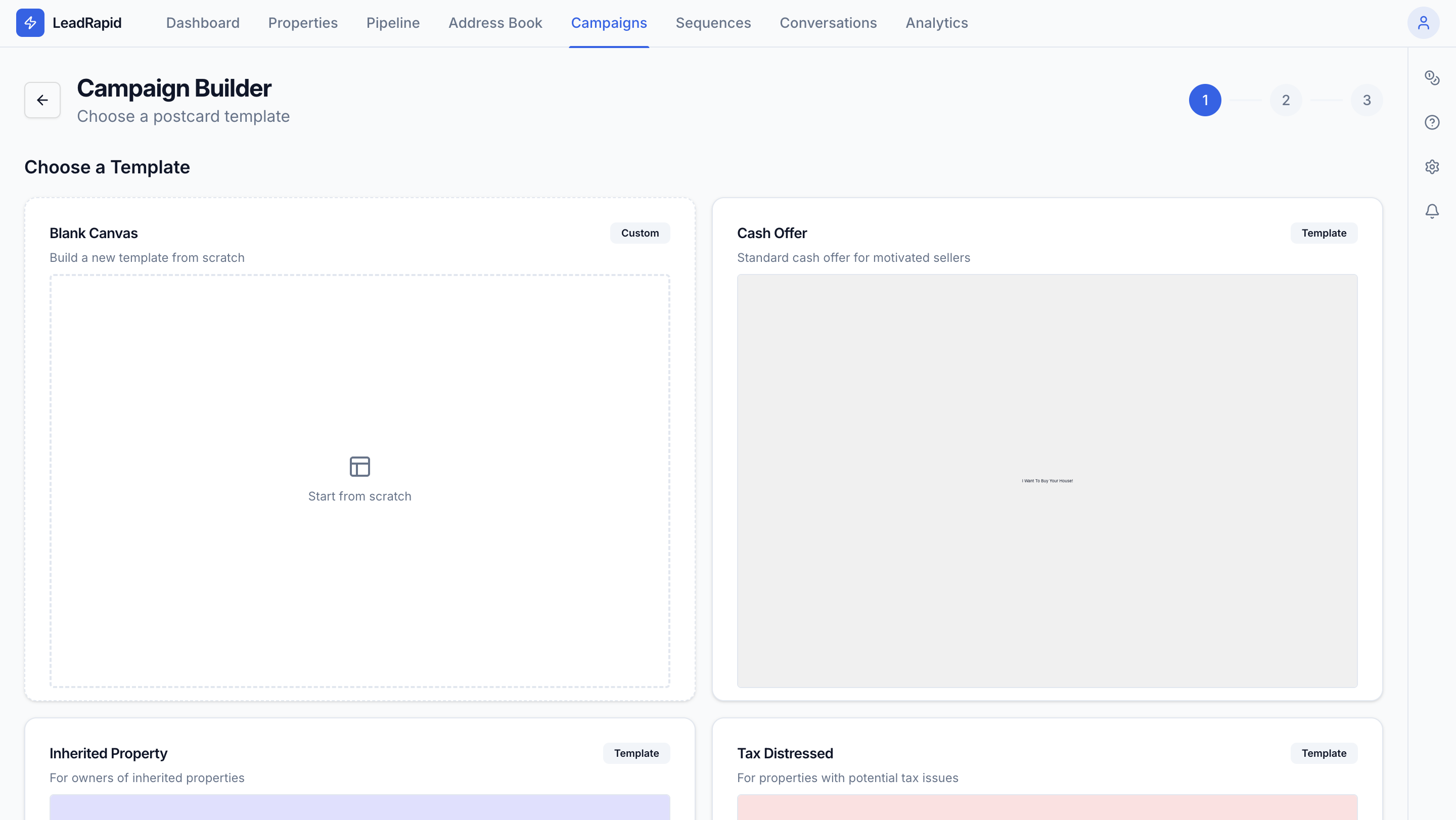Open the user profile avatar
Viewport: 1456px width, 820px height.
tap(1424, 23)
